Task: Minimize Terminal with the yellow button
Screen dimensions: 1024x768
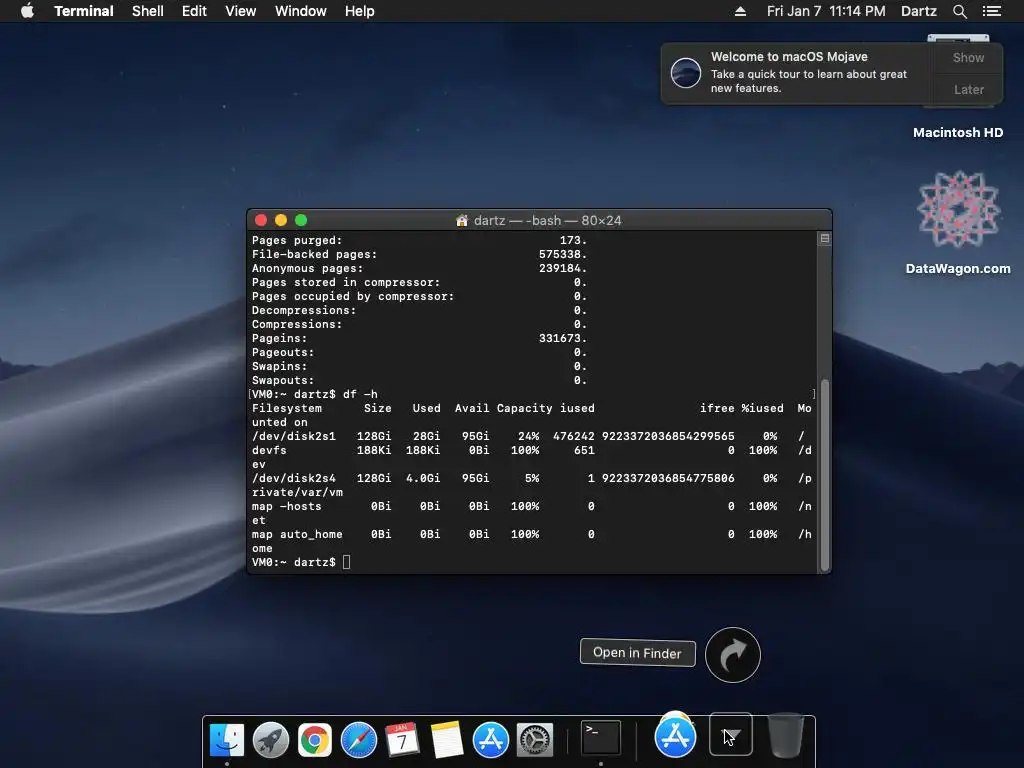Action: point(281,220)
